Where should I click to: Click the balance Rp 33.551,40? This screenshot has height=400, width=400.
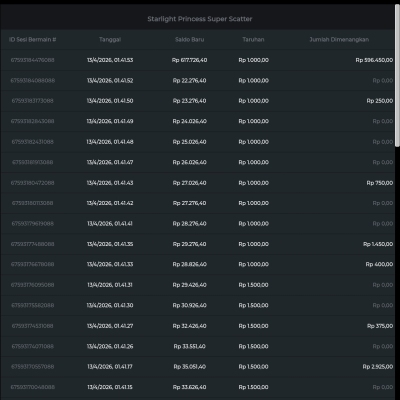pyautogui.click(x=189, y=346)
